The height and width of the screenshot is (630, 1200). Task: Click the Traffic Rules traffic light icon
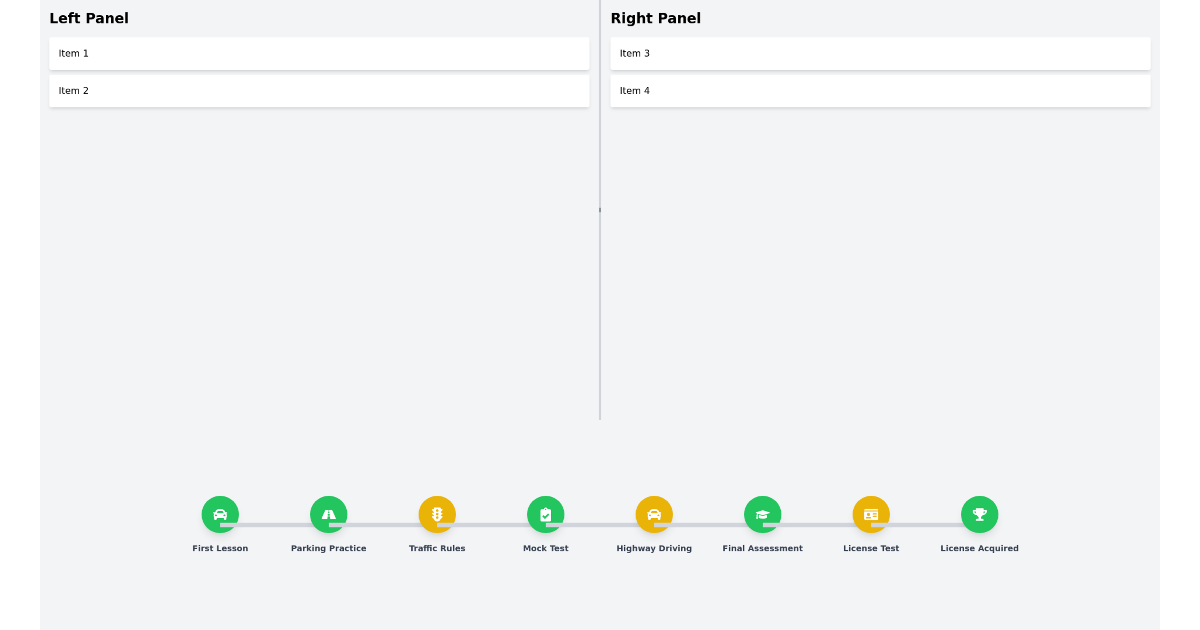point(437,514)
